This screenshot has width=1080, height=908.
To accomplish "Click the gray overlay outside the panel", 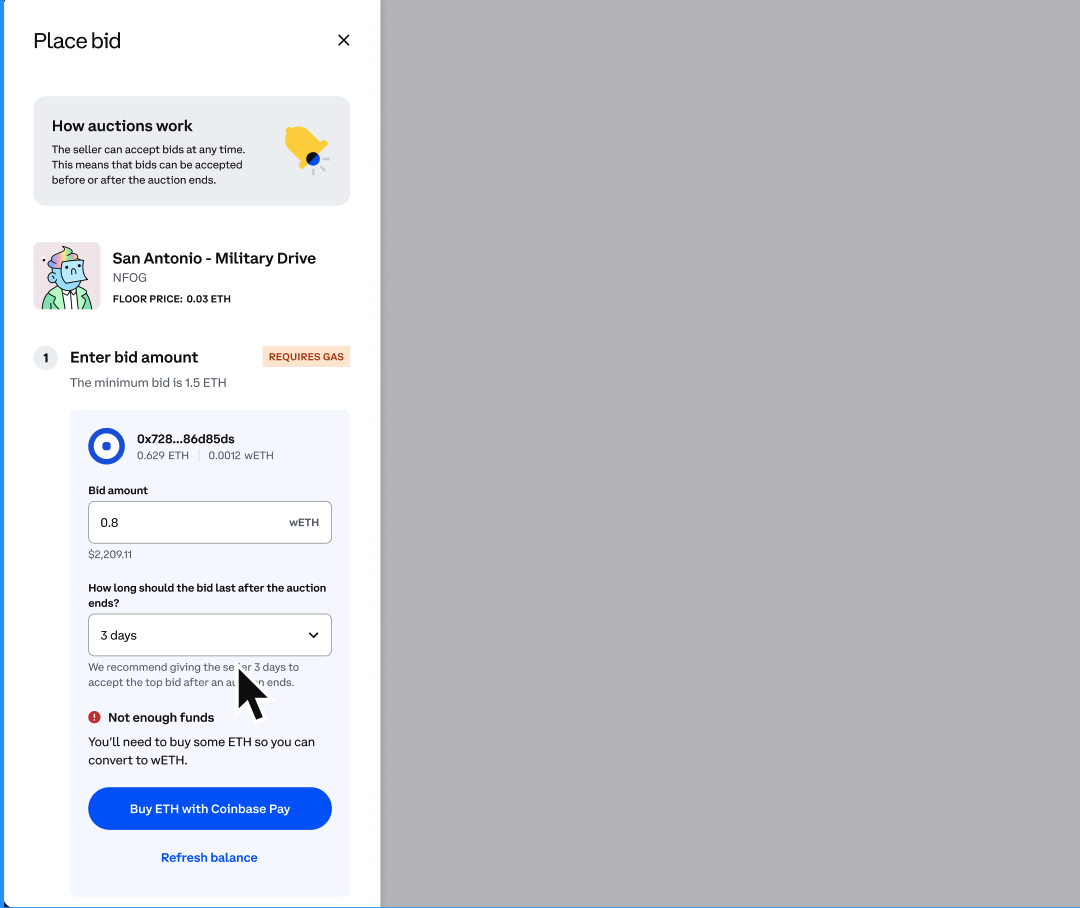I will point(730,454).
